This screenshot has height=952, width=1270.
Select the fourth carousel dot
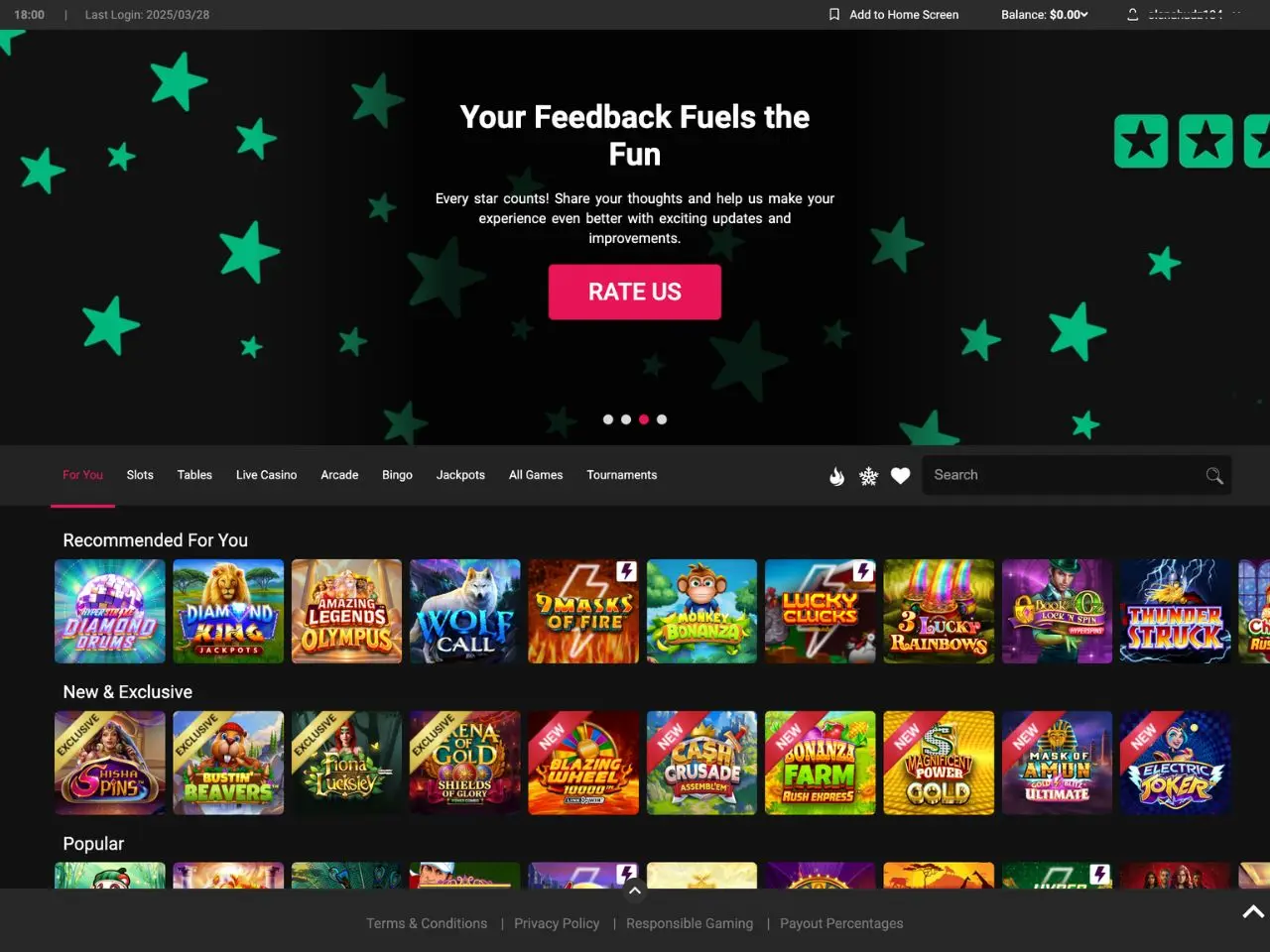[662, 419]
